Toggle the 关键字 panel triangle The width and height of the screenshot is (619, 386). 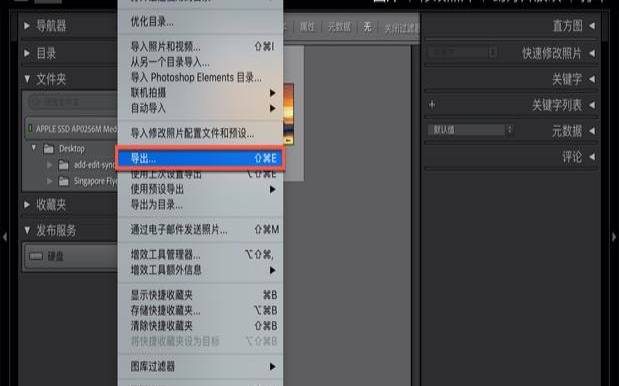coord(592,79)
